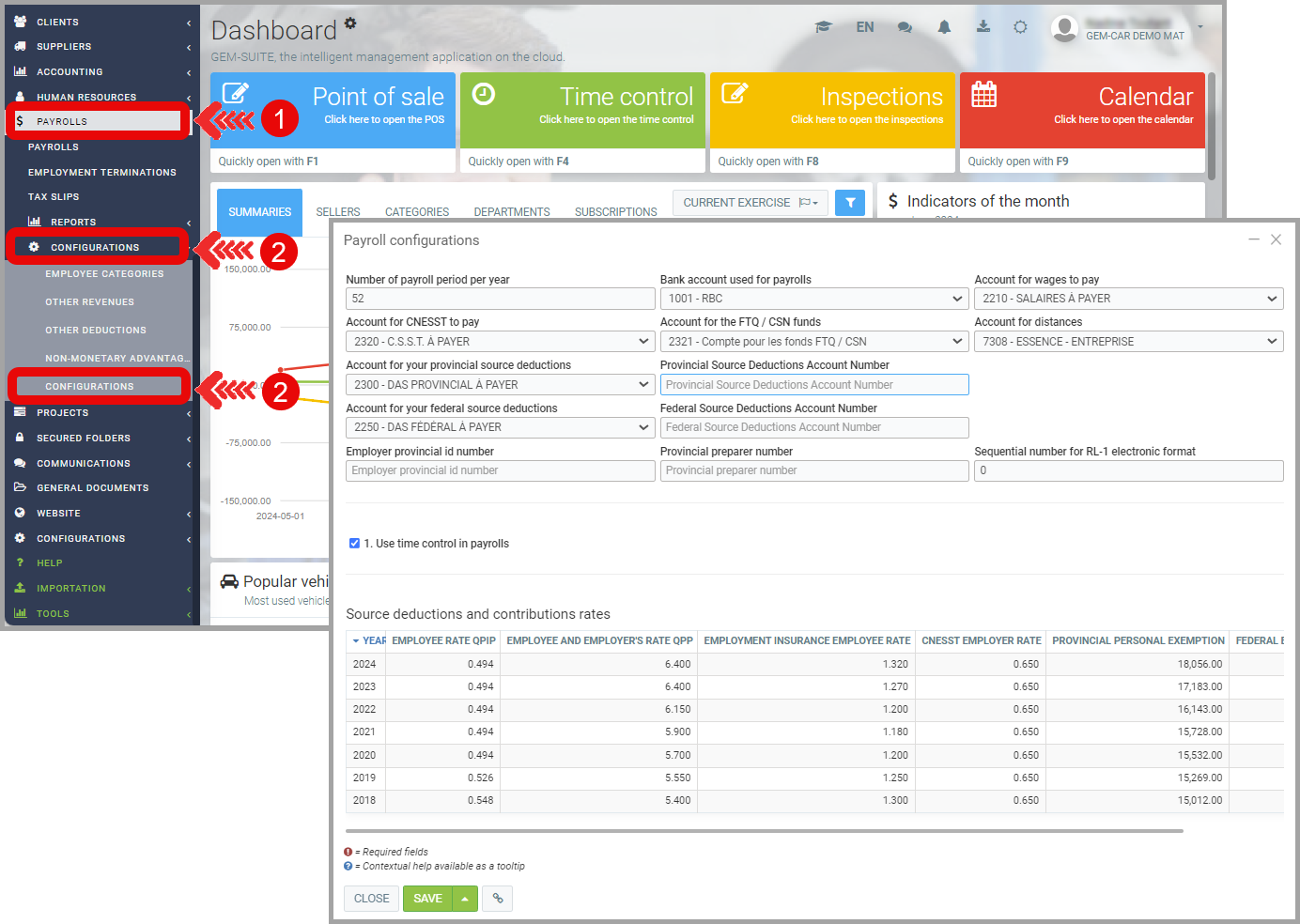
Task: Switch to the Summaries tab
Action: click(259, 212)
